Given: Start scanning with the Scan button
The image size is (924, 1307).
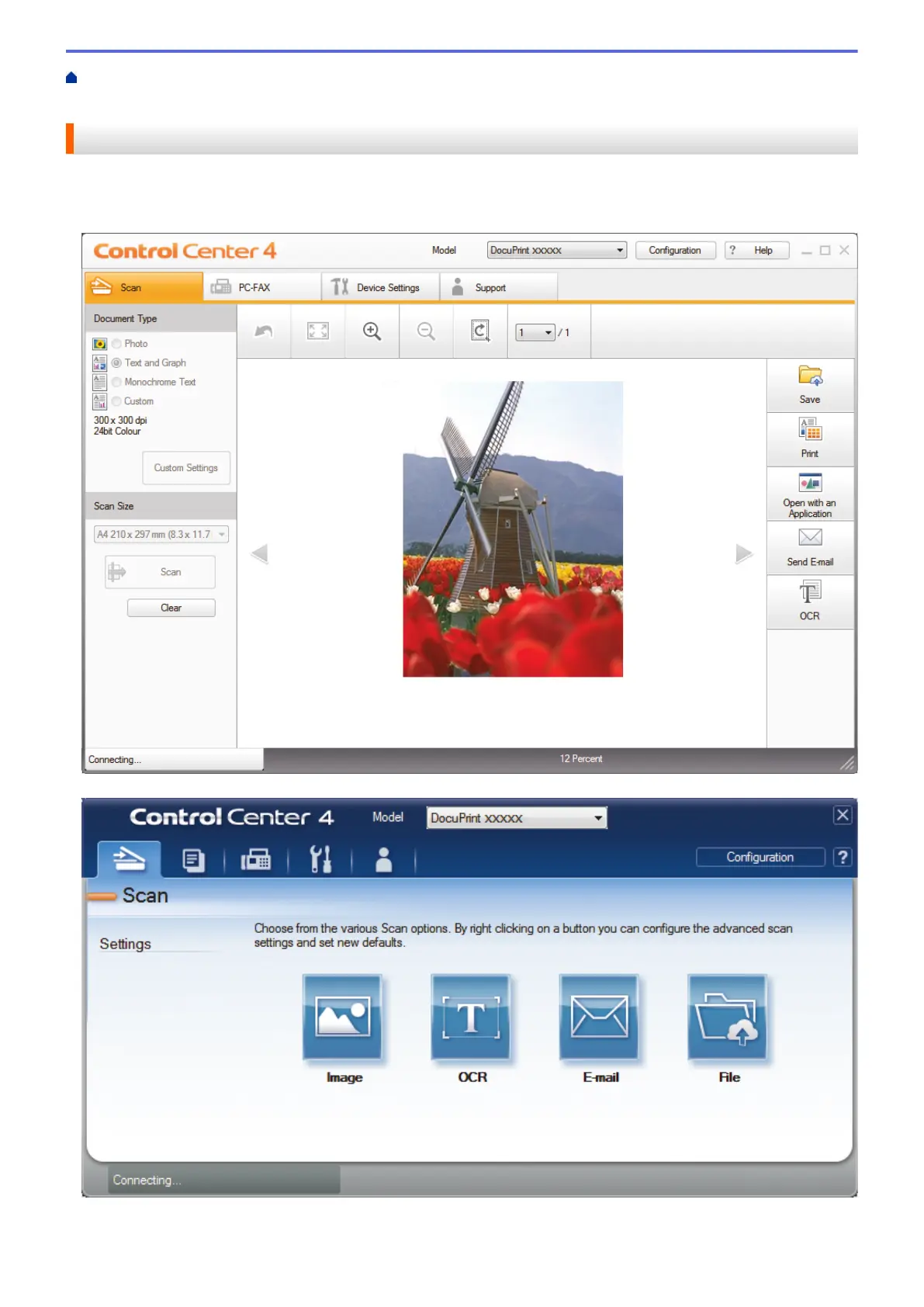Looking at the screenshot, I should click(x=160, y=572).
